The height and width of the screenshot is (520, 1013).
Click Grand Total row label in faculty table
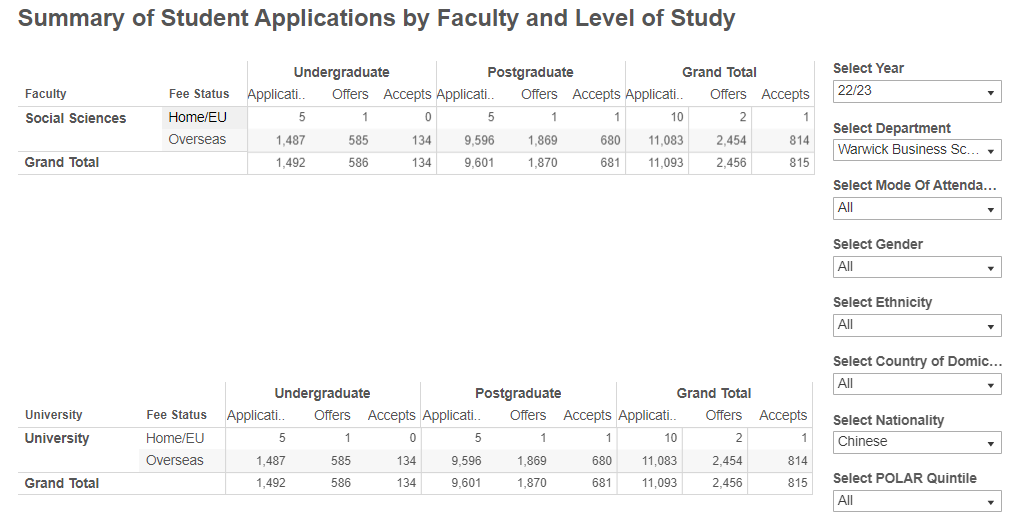tap(61, 162)
